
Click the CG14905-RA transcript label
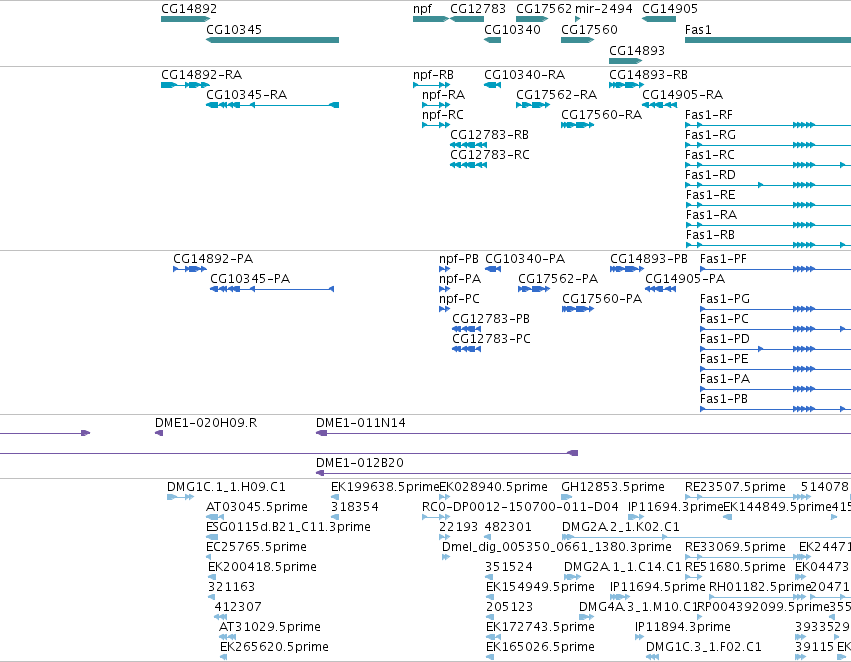[x=682, y=94]
